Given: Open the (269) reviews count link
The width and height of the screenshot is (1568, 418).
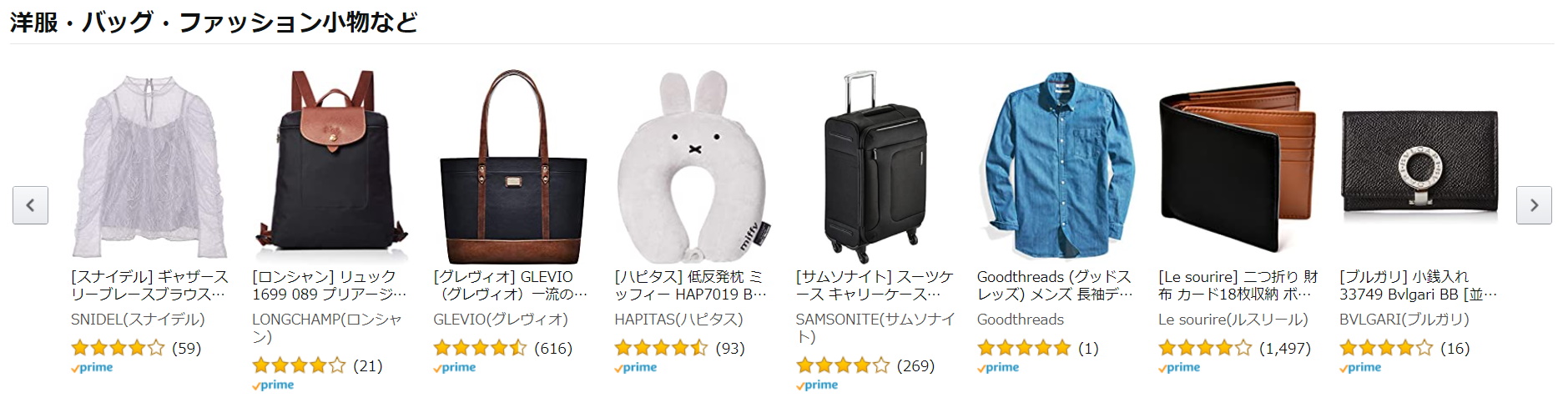Looking at the screenshot, I should pos(915,365).
